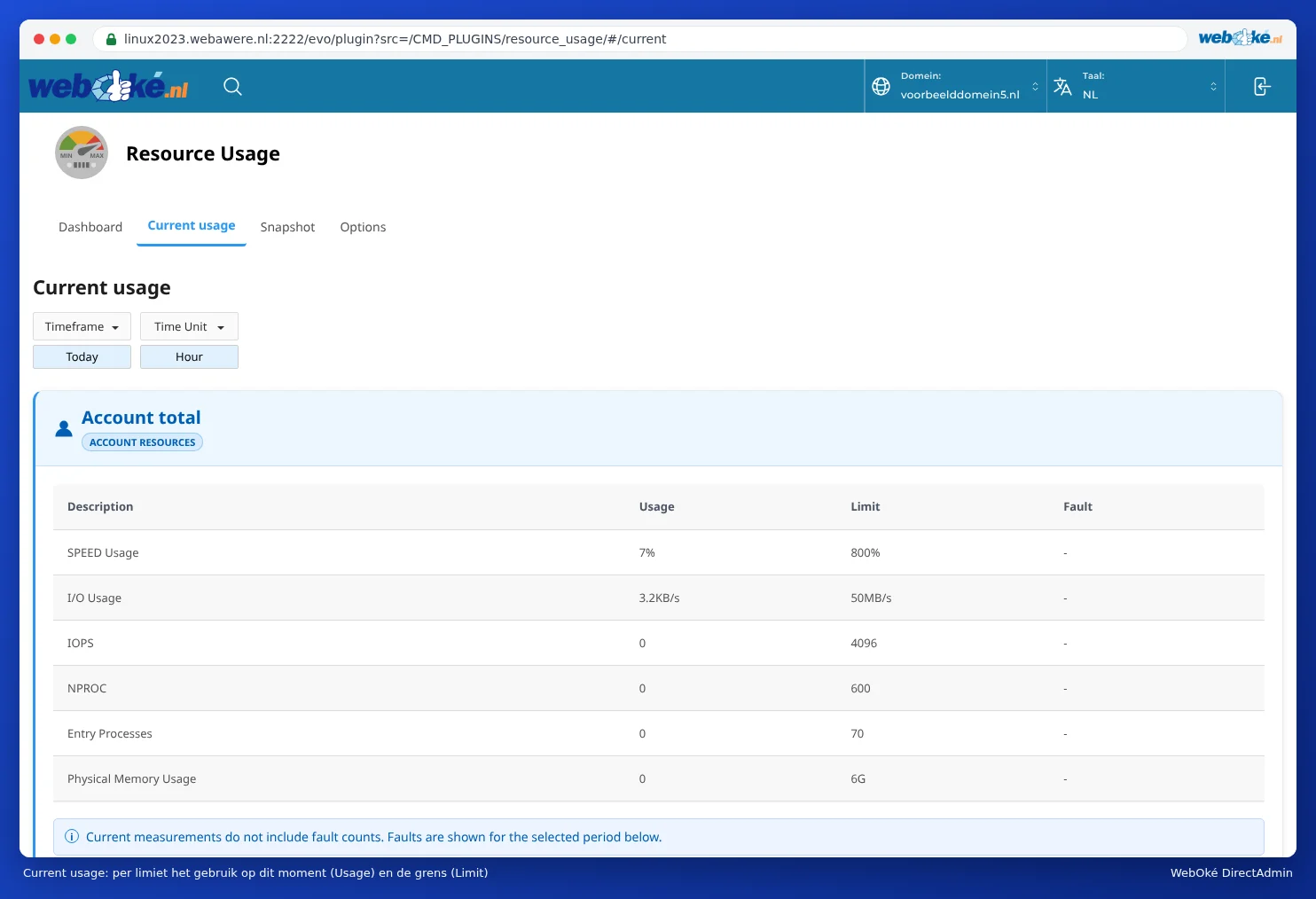Select the IOPS row label
The width and height of the screenshot is (1316, 899).
(81, 643)
